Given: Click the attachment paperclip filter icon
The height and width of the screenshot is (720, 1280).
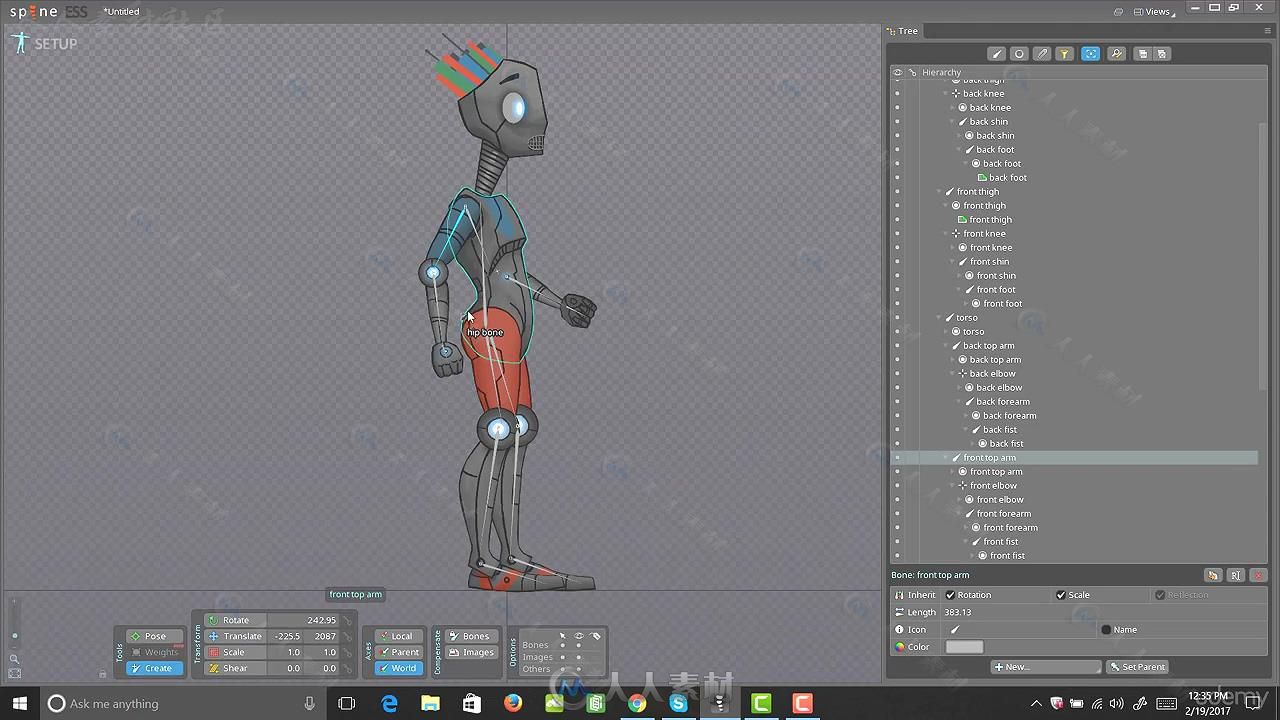Looking at the screenshot, I should coord(1042,54).
